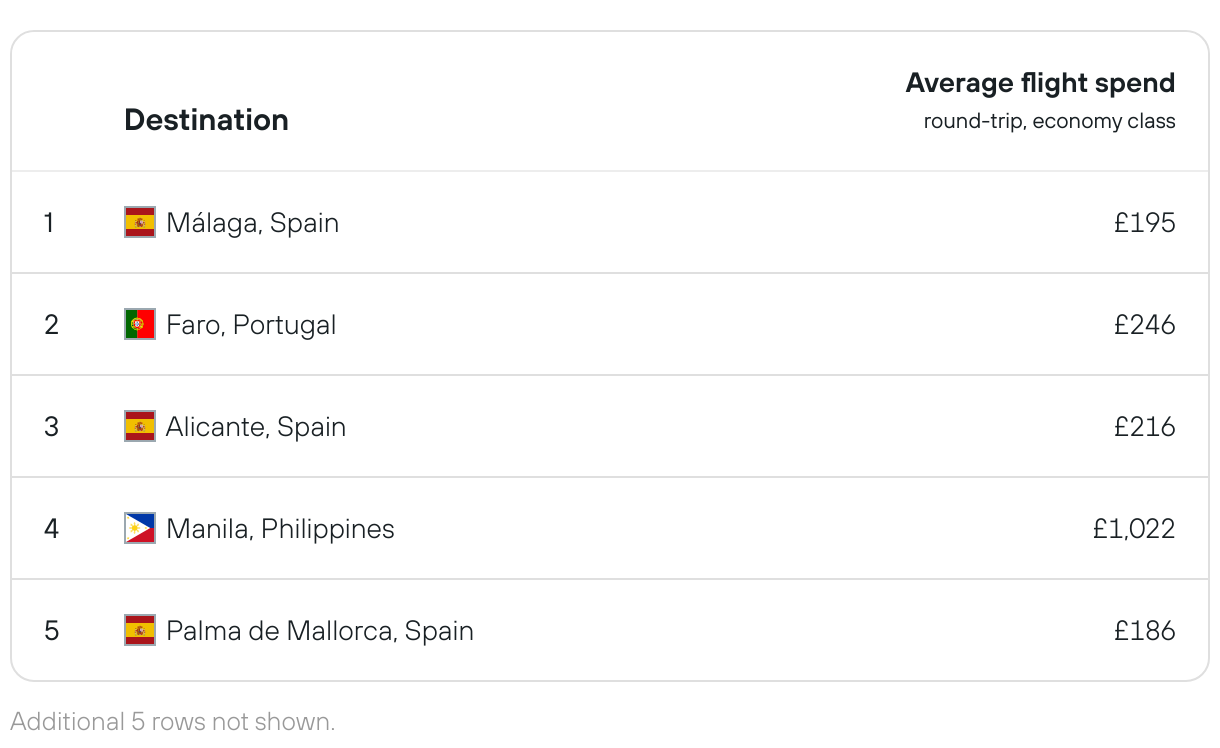
Task: Select the Faro, Portugal destination text
Action: pyautogui.click(x=251, y=325)
